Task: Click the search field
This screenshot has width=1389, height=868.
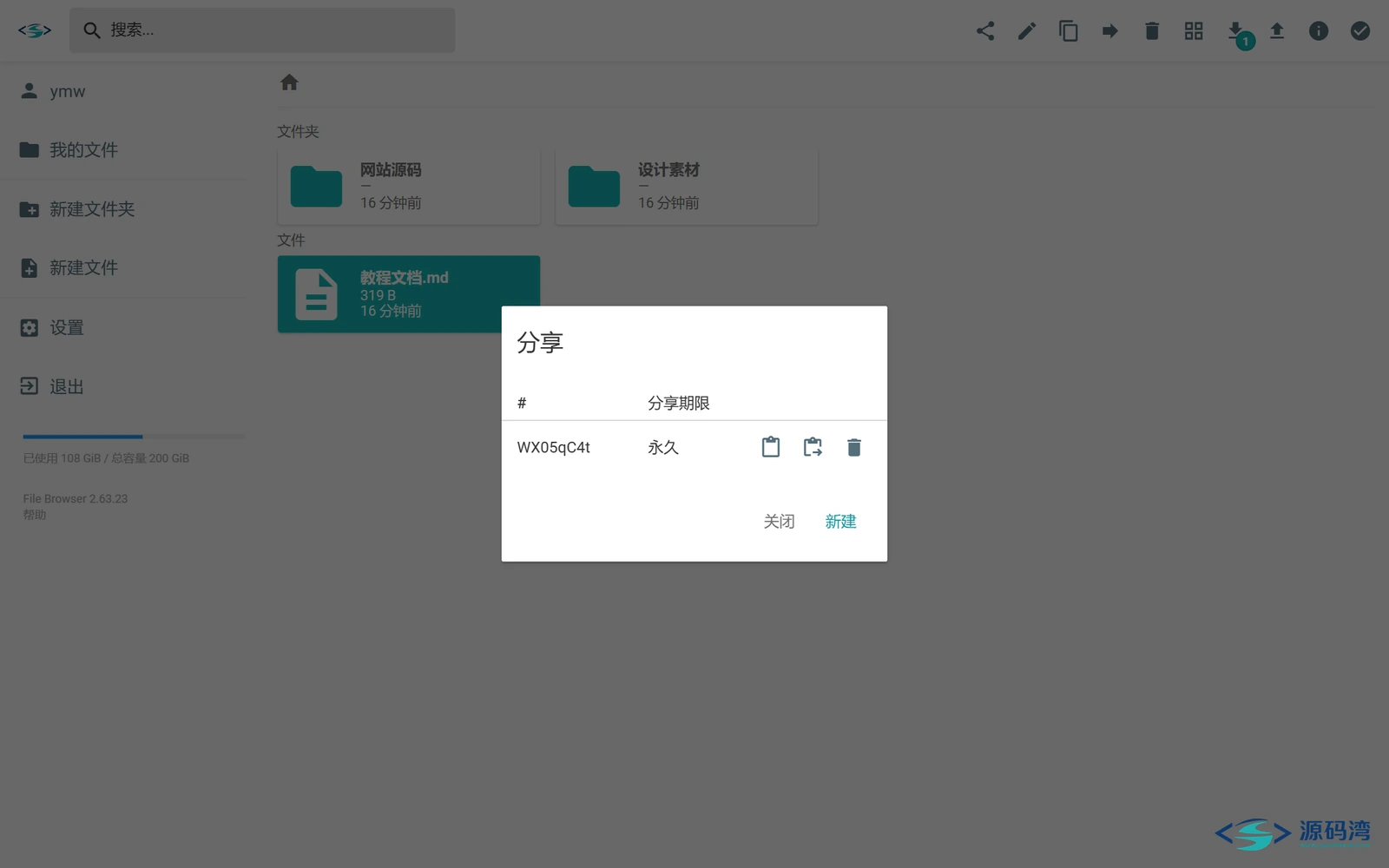Action: [x=262, y=30]
